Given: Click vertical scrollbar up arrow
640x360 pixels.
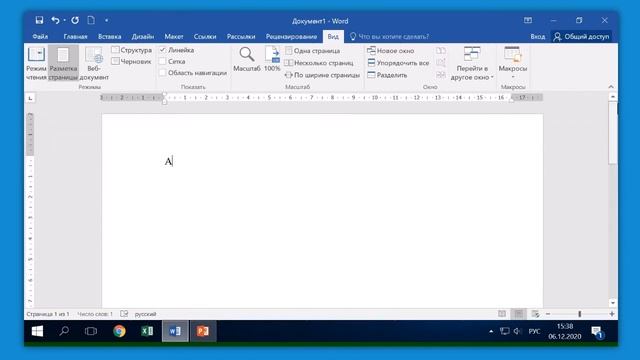Looking at the screenshot, I should pos(613,97).
